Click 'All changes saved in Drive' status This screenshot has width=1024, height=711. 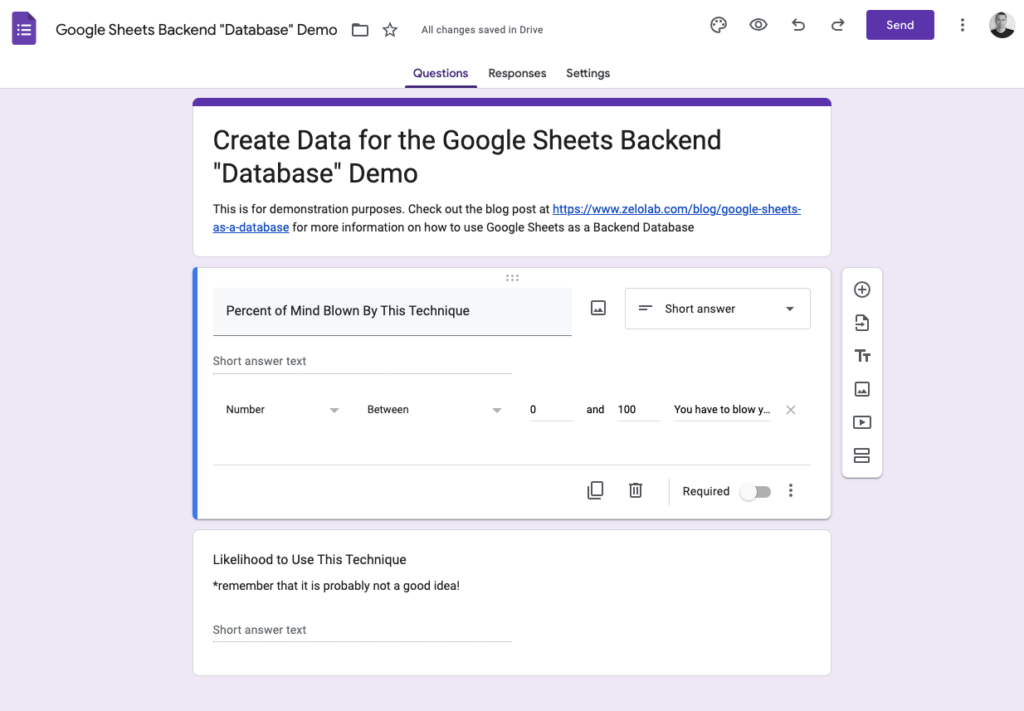click(482, 30)
